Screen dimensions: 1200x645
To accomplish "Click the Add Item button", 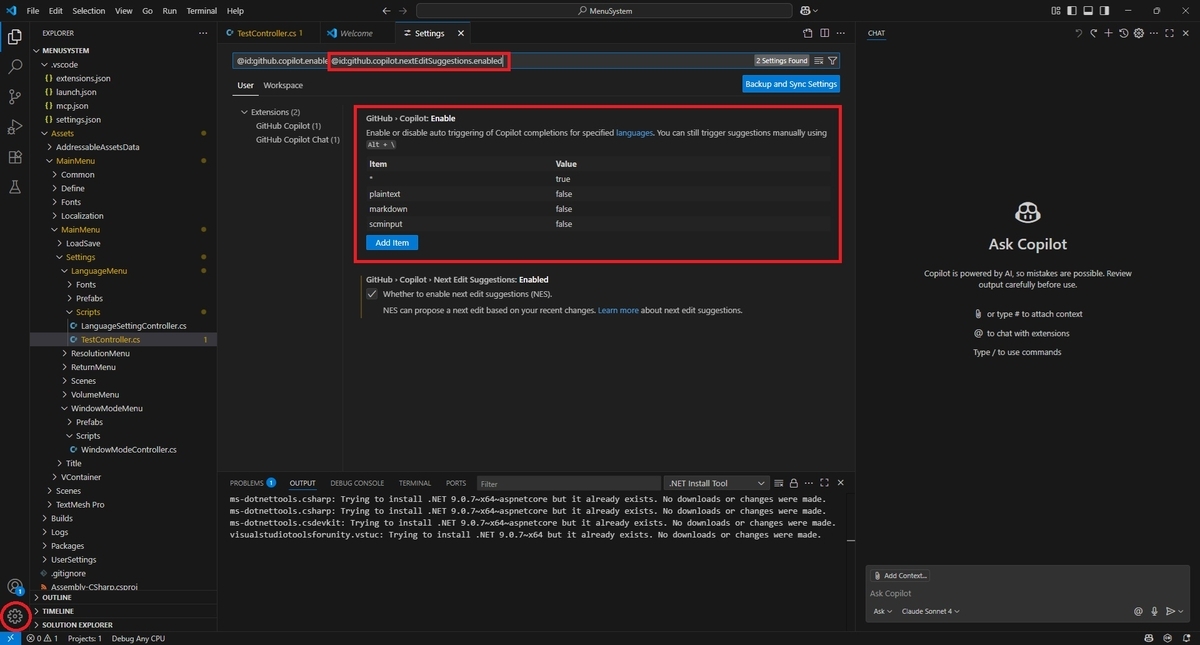I will click(x=392, y=242).
